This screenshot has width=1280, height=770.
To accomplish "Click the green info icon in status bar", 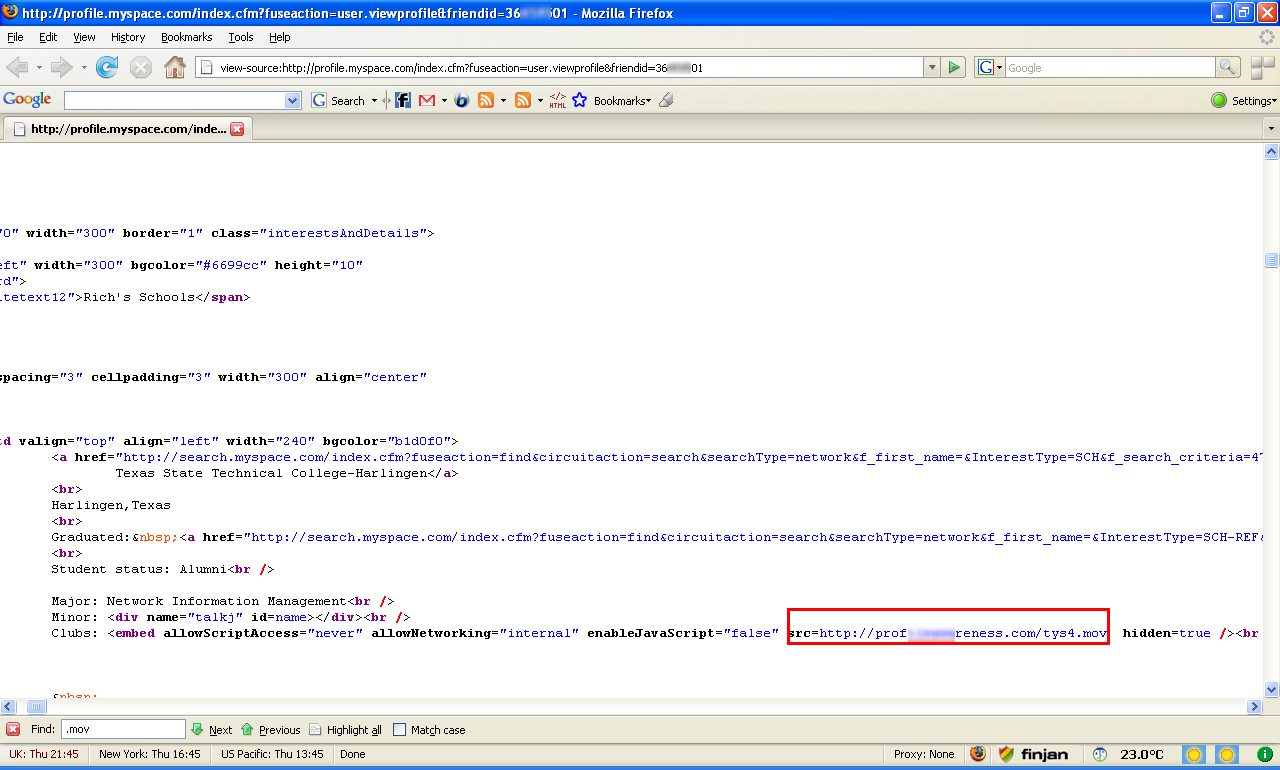I will click(x=1264, y=754).
